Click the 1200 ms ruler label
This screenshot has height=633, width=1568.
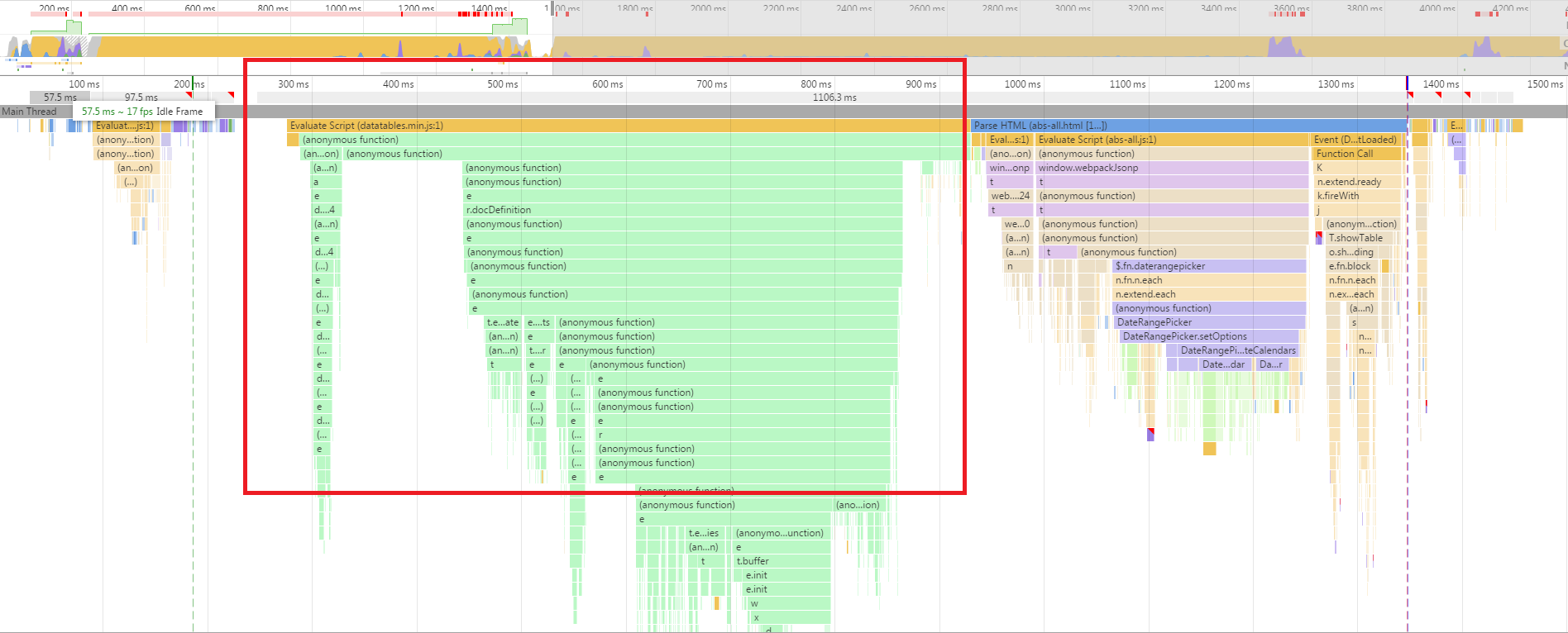click(x=1232, y=84)
